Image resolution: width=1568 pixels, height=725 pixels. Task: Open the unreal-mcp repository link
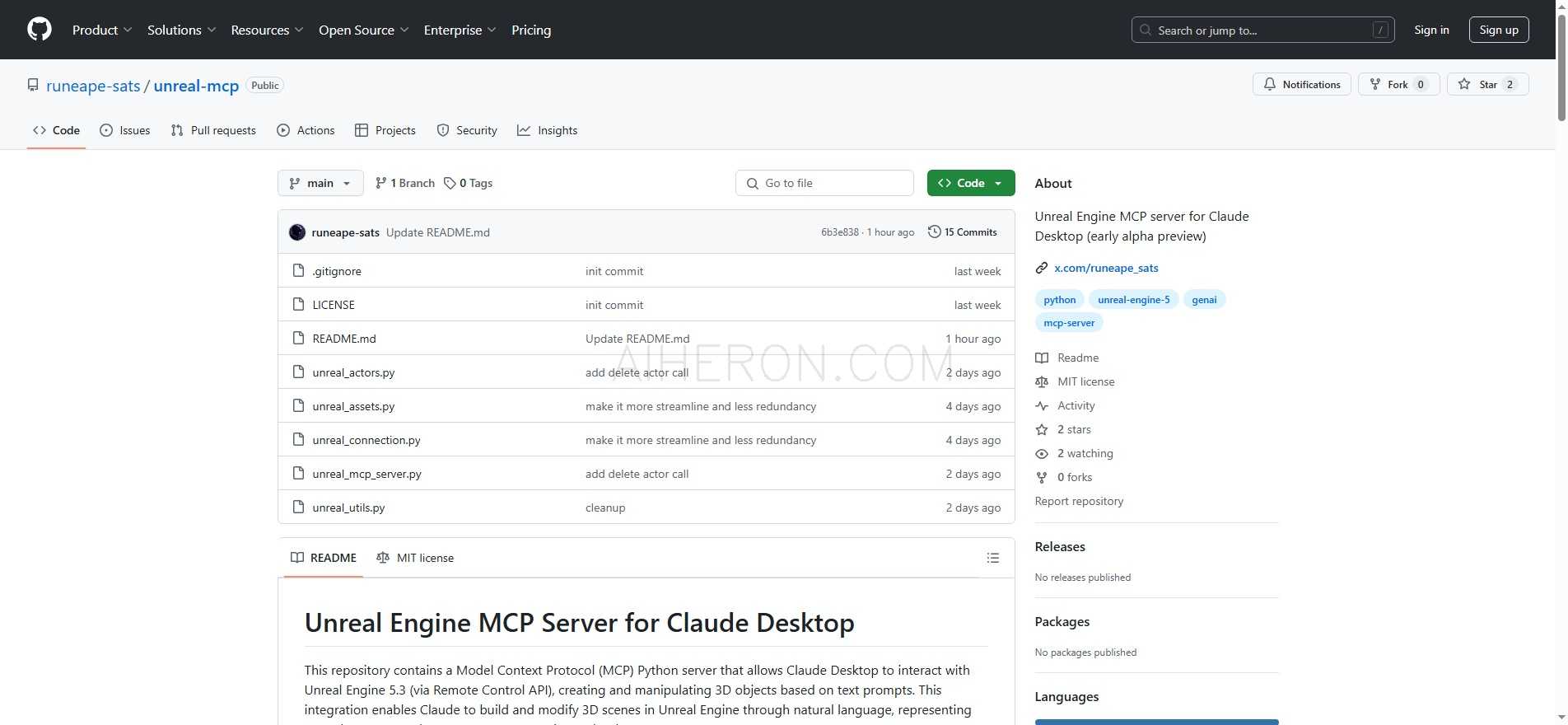[x=196, y=86]
